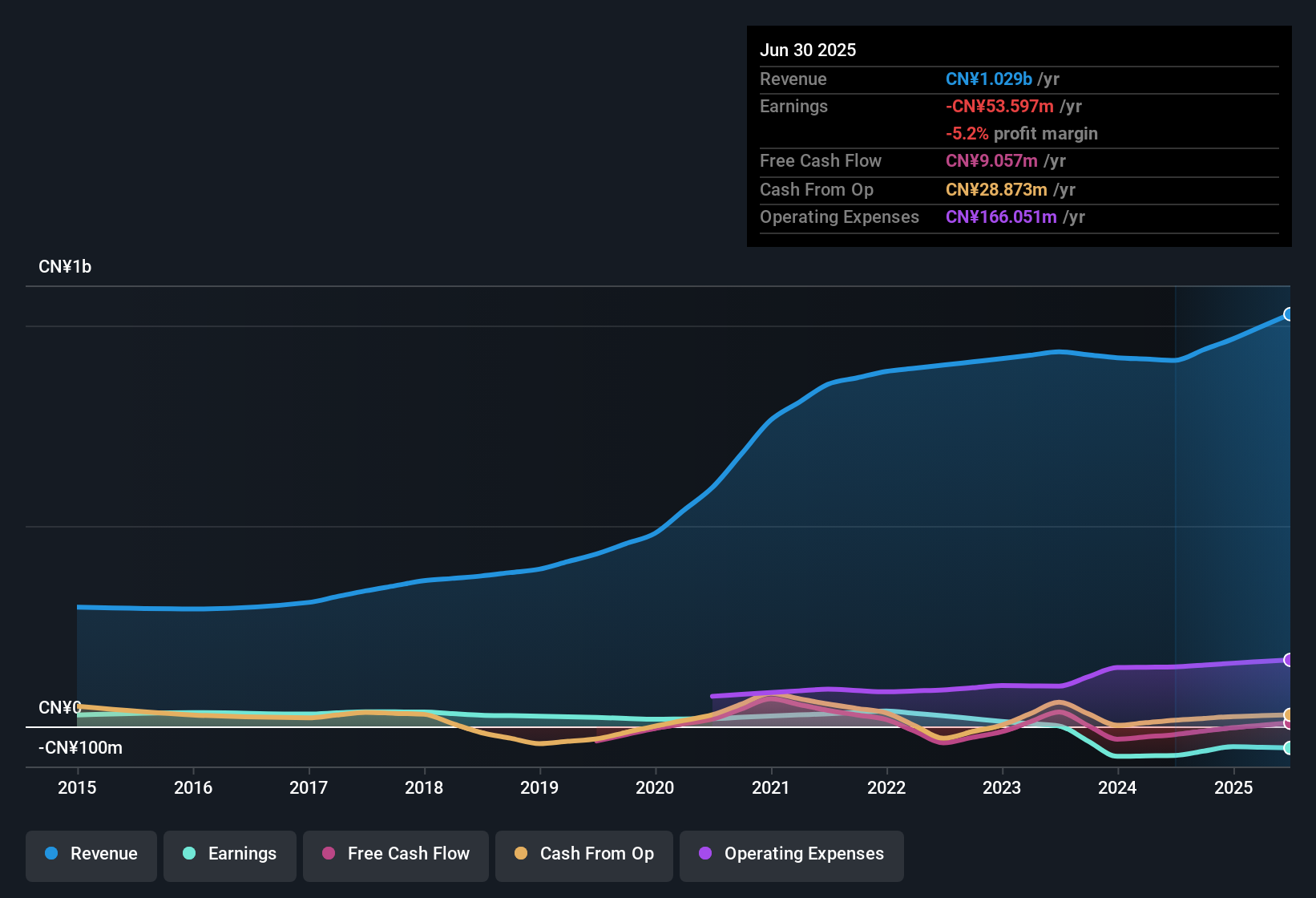Image resolution: width=1316 pixels, height=898 pixels.
Task: Click the orange Cash From Op legend dot
Action: click(x=521, y=854)
